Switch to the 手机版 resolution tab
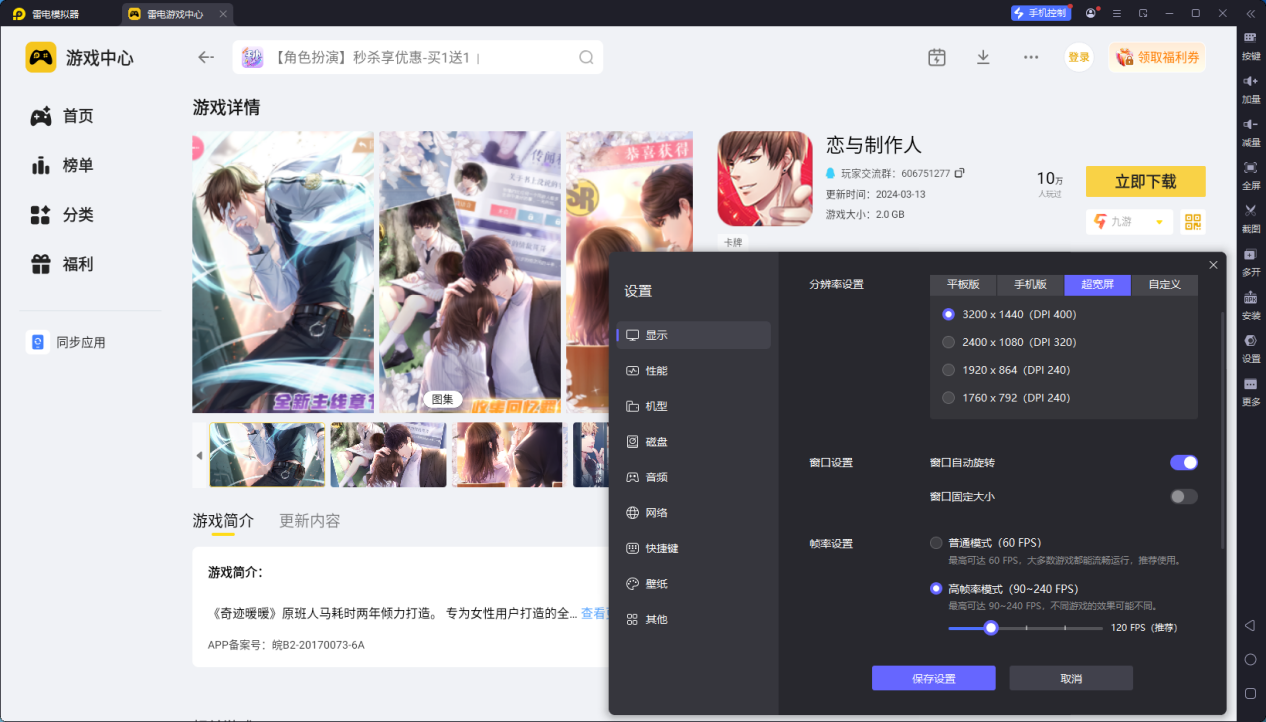1266x722 pixels. [x=1030, y=284]
